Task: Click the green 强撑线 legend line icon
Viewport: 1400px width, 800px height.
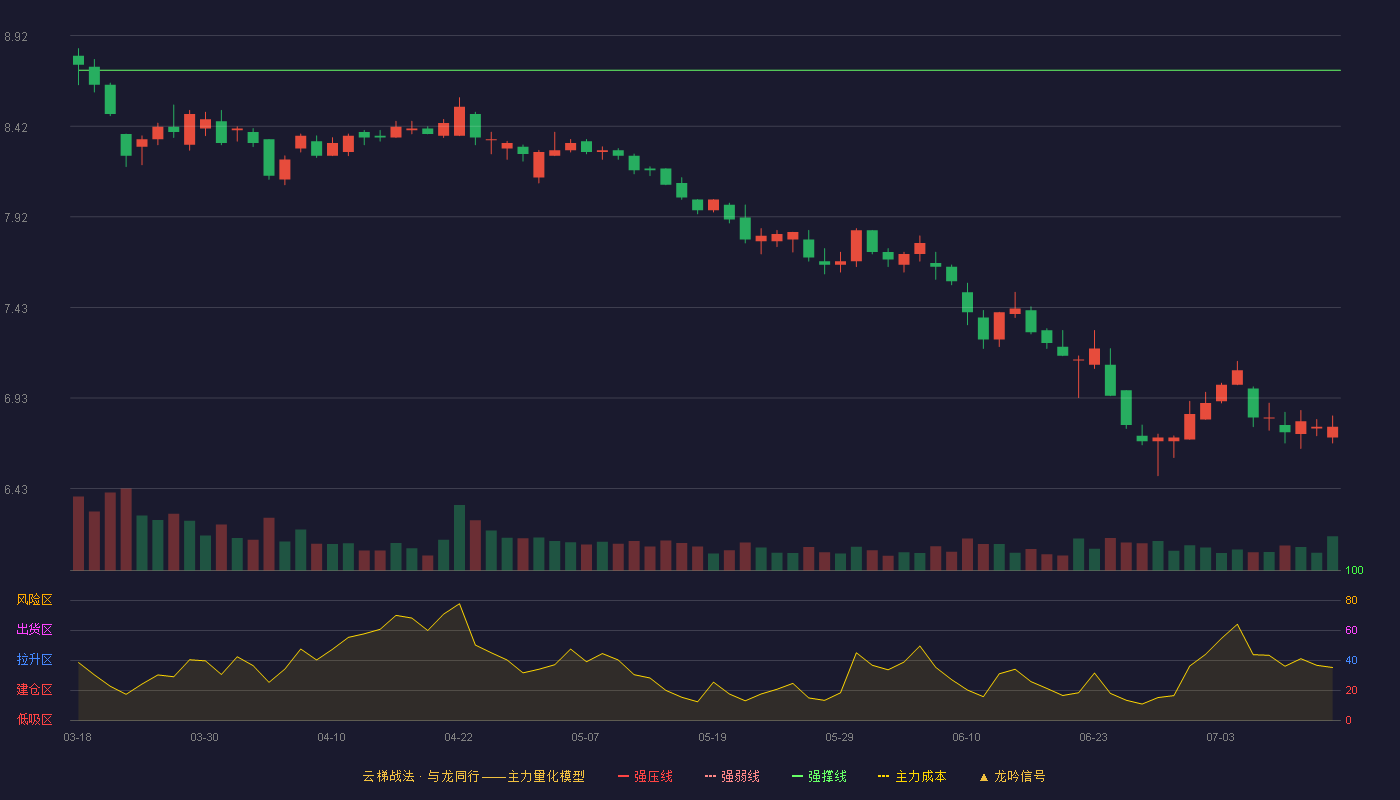Action: pos(797,776)
